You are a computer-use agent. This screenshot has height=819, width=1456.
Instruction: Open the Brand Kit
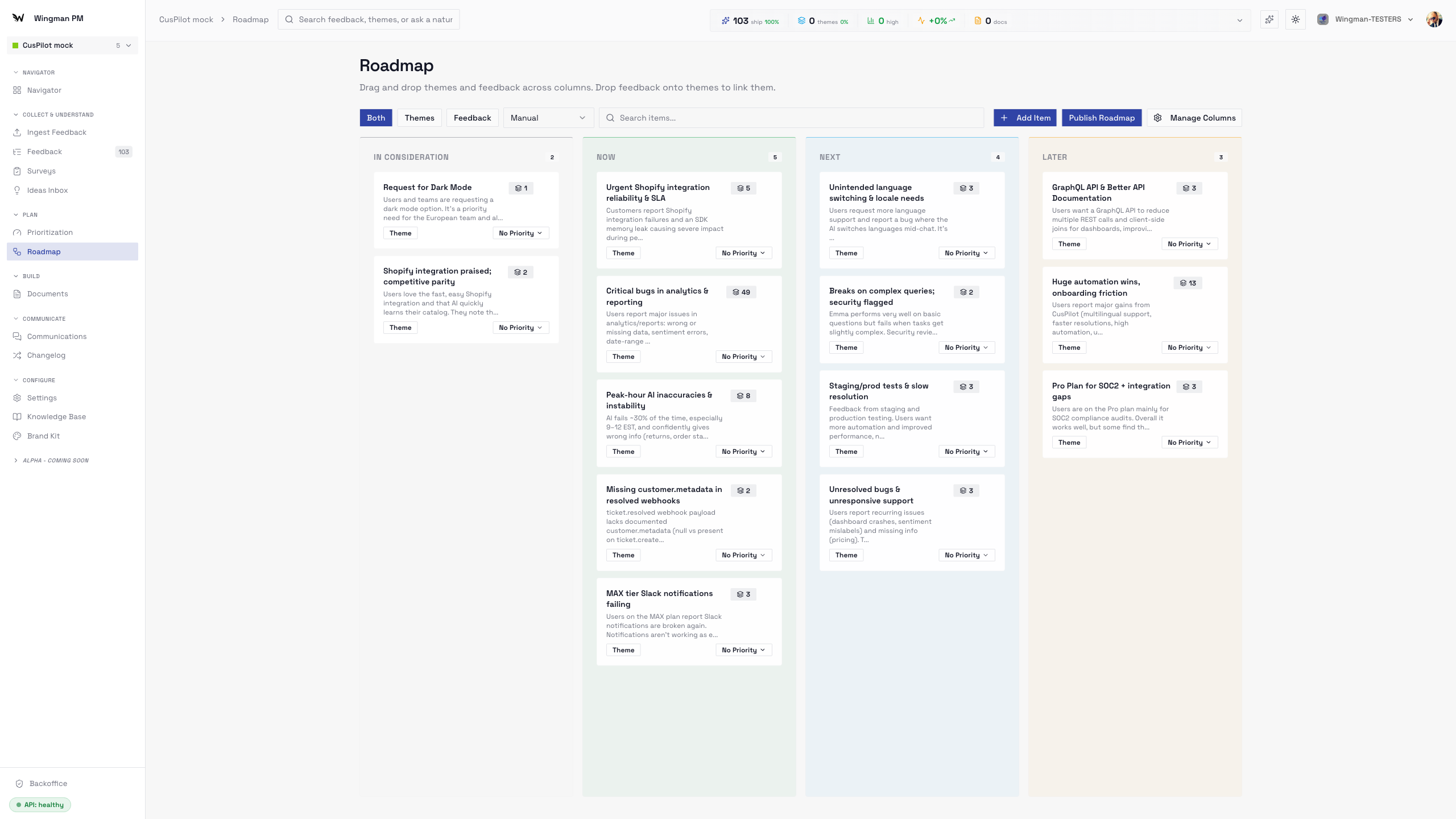(43, 436)
